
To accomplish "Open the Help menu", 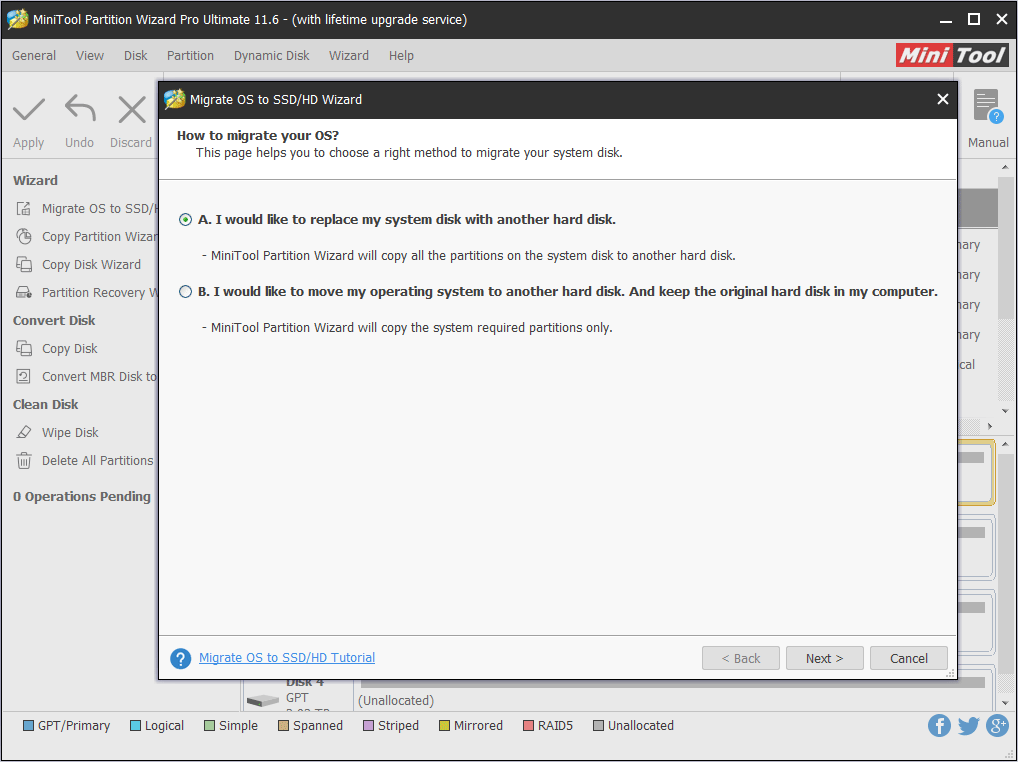I will point(401,56).
